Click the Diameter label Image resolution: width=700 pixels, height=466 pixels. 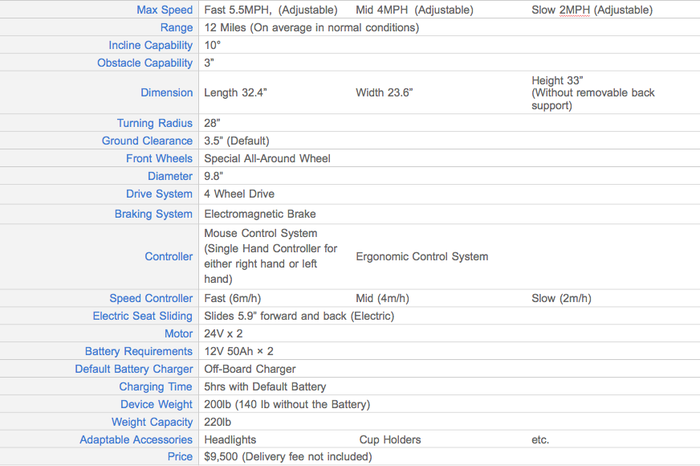point(170,176)
